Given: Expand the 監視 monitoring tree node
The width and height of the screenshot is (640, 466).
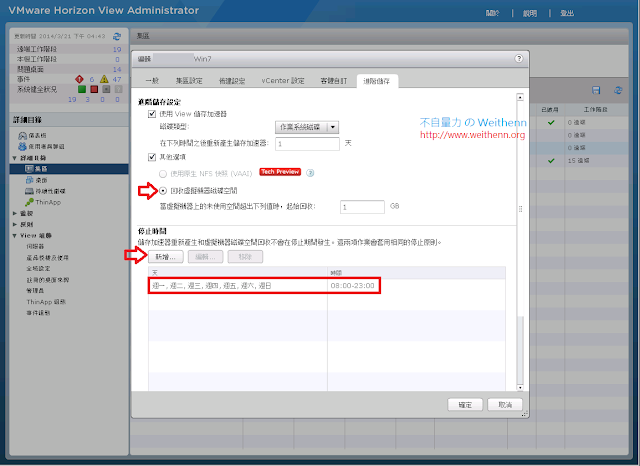Looking at the screenshot, I should (15, 213).
